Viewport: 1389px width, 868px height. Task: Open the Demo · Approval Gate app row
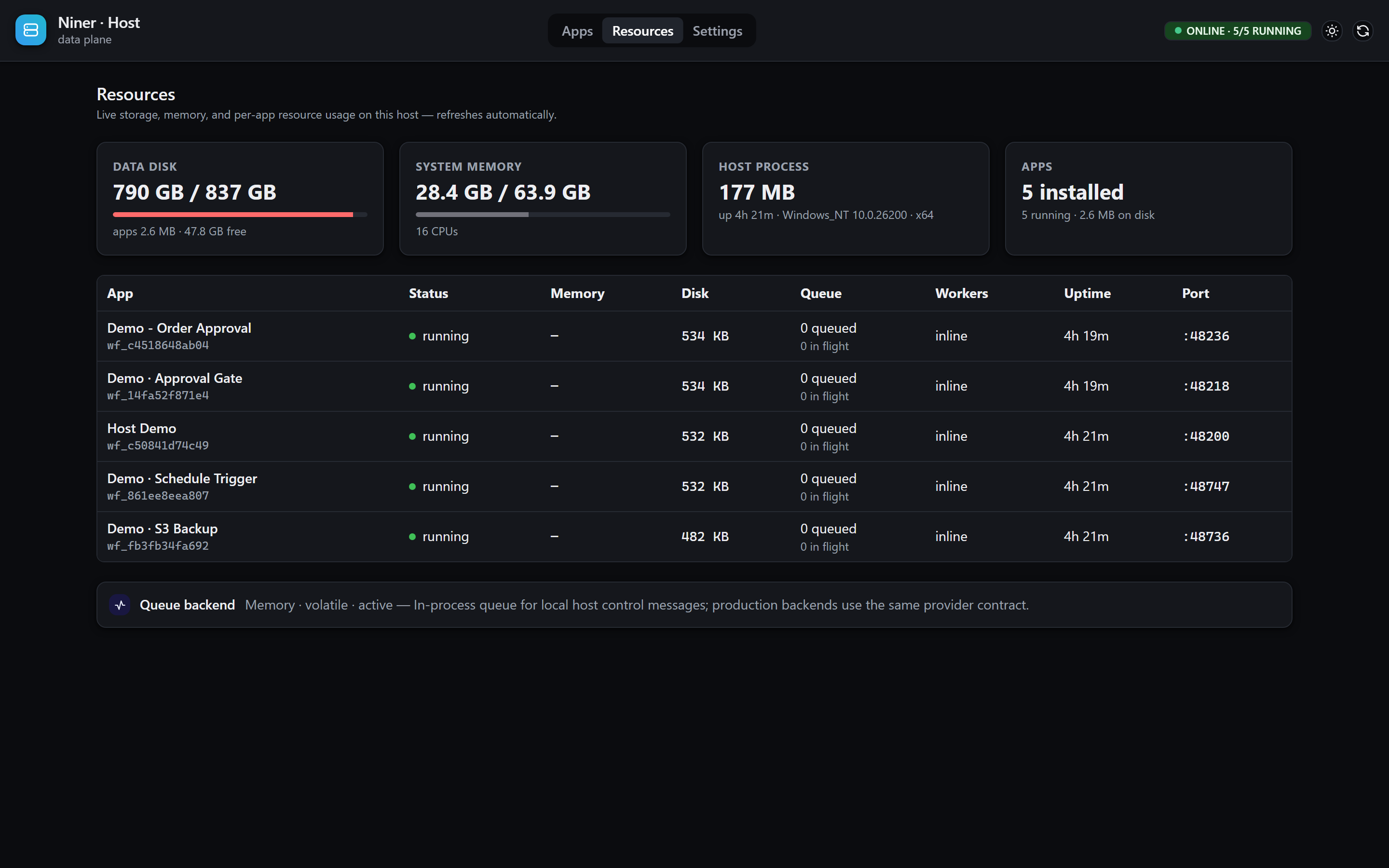(694, 386)
